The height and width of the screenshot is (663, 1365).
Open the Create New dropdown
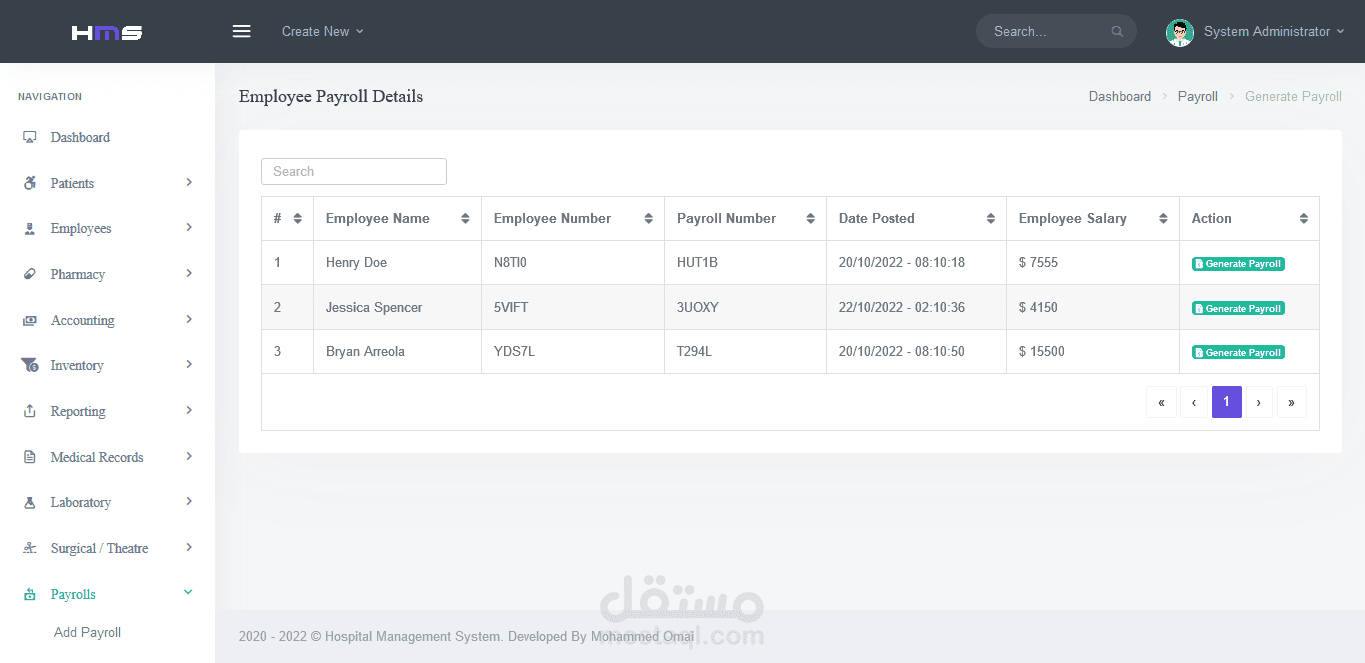point(322,31)
